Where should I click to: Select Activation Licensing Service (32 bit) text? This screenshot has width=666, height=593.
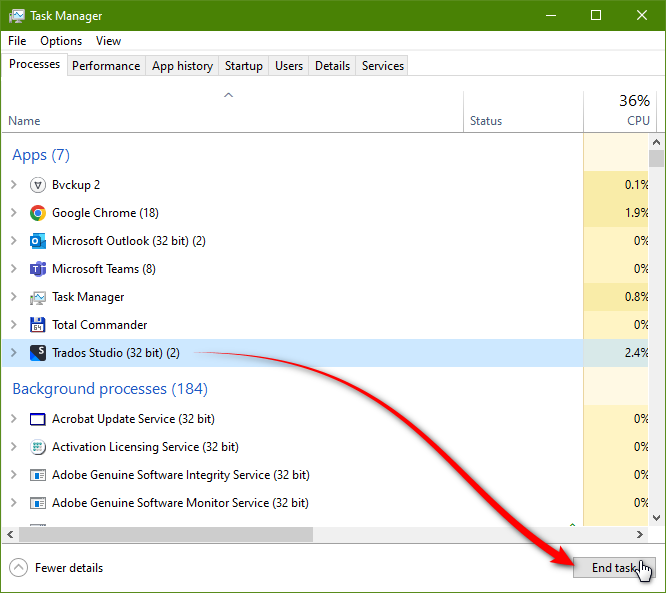pos(145,447)
